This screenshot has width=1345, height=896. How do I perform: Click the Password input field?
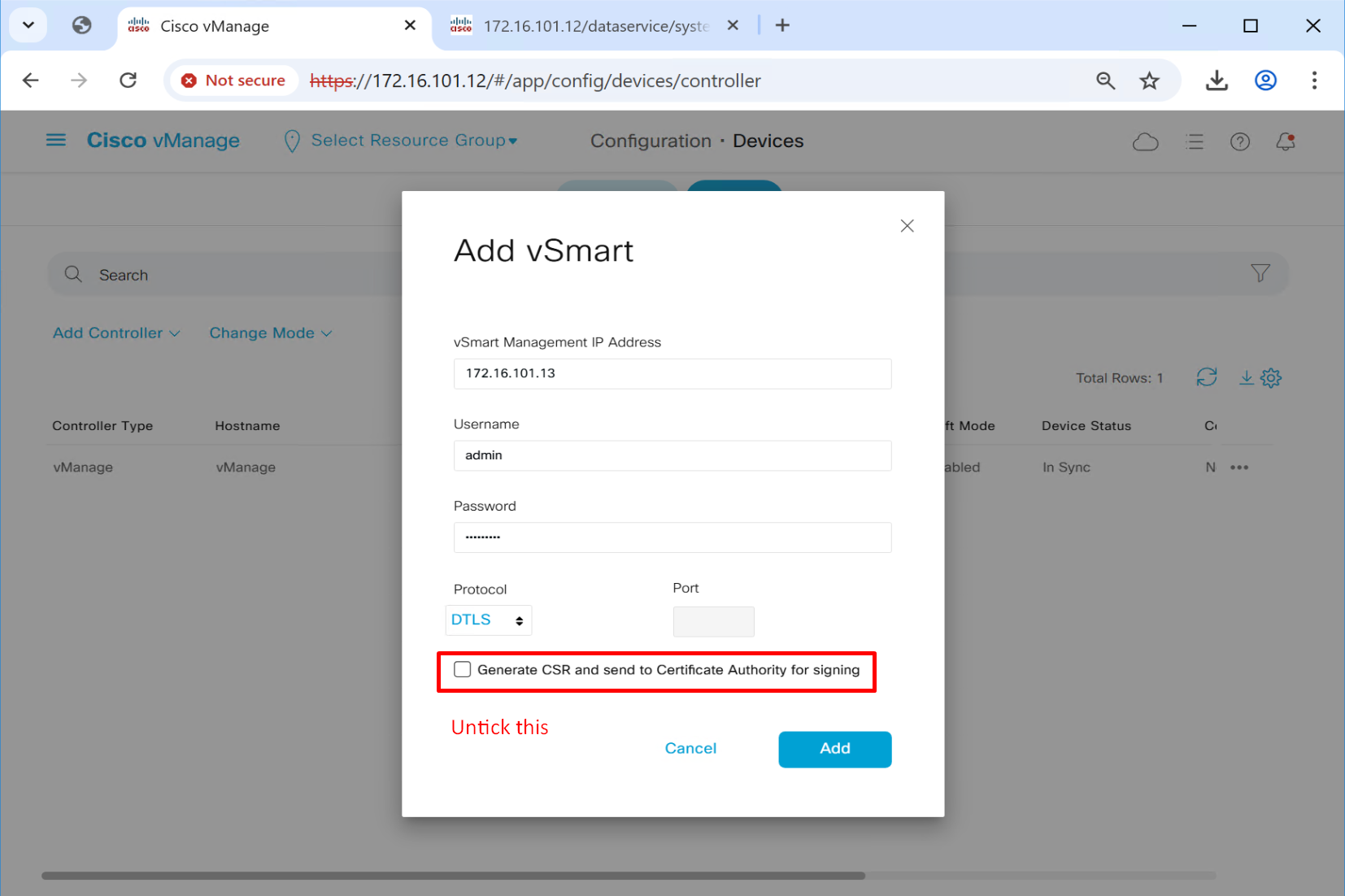click(x=672, y=537)
